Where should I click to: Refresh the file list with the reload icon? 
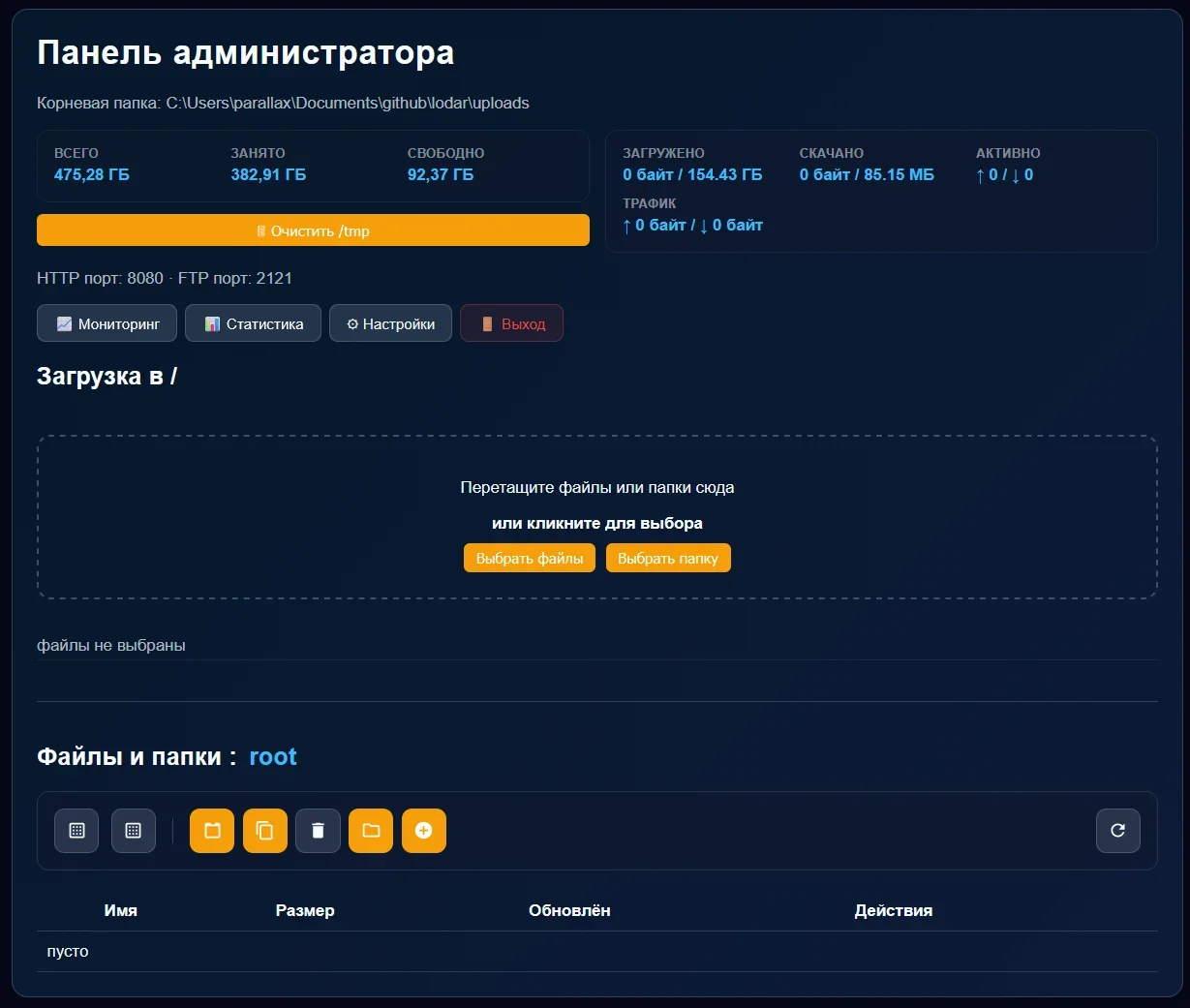(x=1117, y=831)
